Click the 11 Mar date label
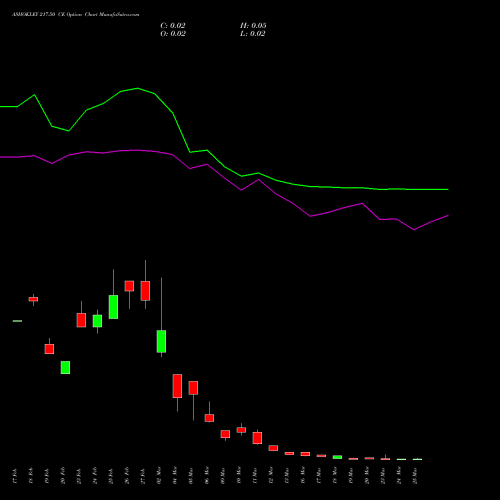Viewport: 500px width, 500px height. click(255, 475)
